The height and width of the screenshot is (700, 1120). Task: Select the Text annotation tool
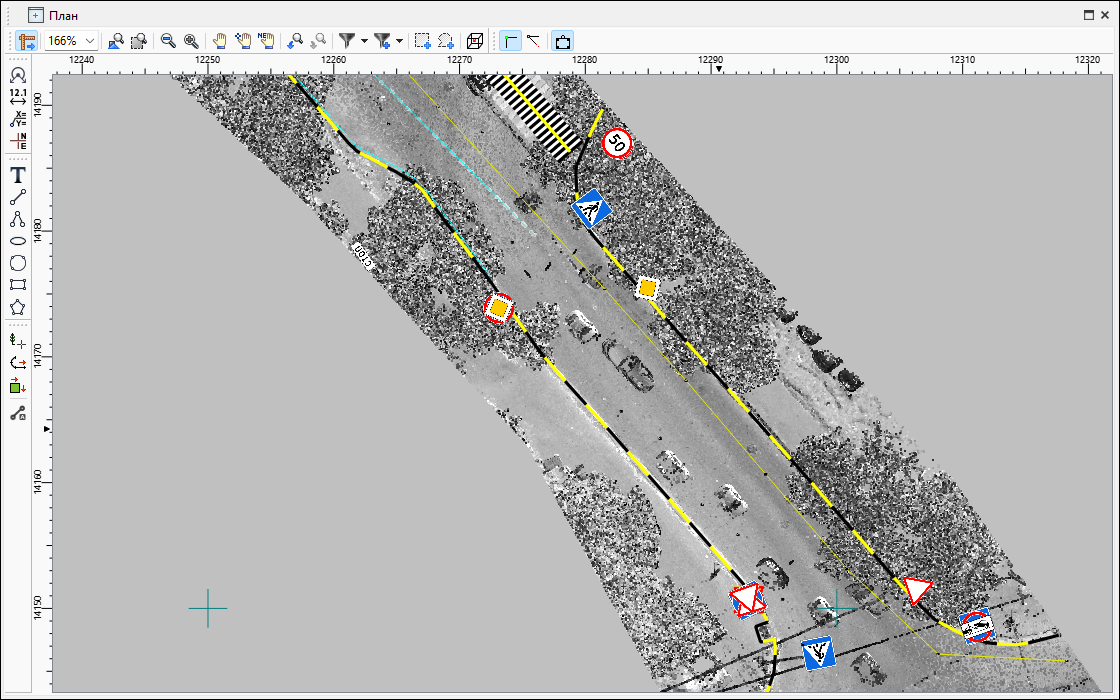(17, 175)
